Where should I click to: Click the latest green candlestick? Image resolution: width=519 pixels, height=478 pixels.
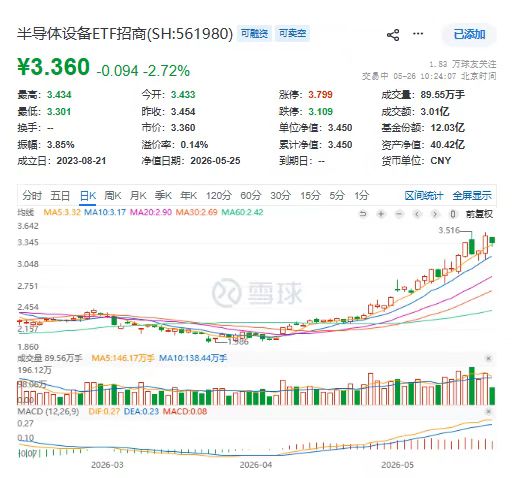[492, 241]
